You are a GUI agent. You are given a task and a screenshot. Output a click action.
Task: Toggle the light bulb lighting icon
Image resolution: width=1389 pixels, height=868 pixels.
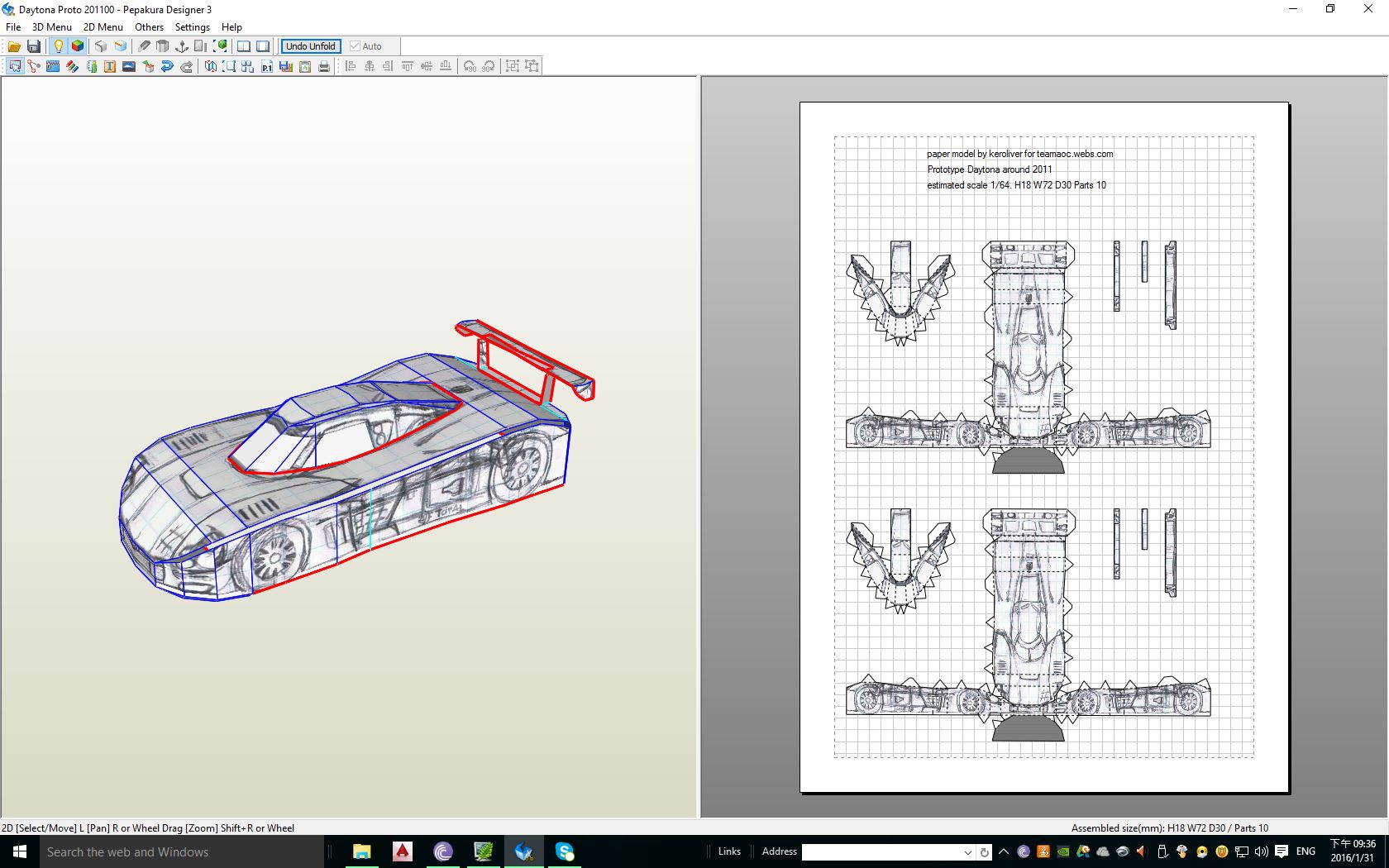[x=58, y=46]
